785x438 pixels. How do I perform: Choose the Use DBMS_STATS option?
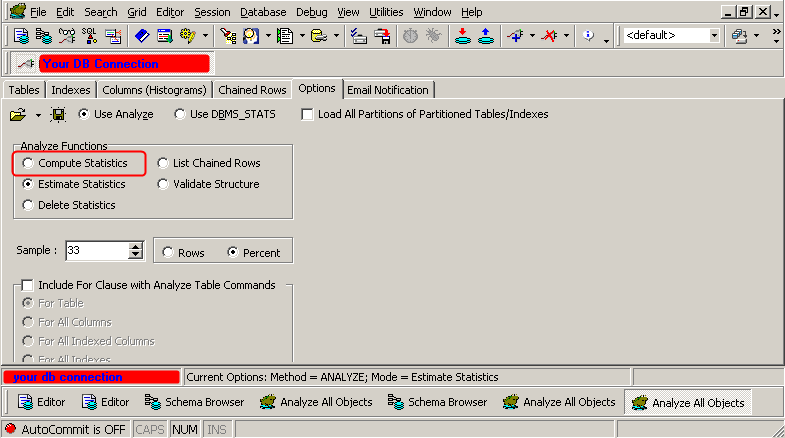point(180,114)
